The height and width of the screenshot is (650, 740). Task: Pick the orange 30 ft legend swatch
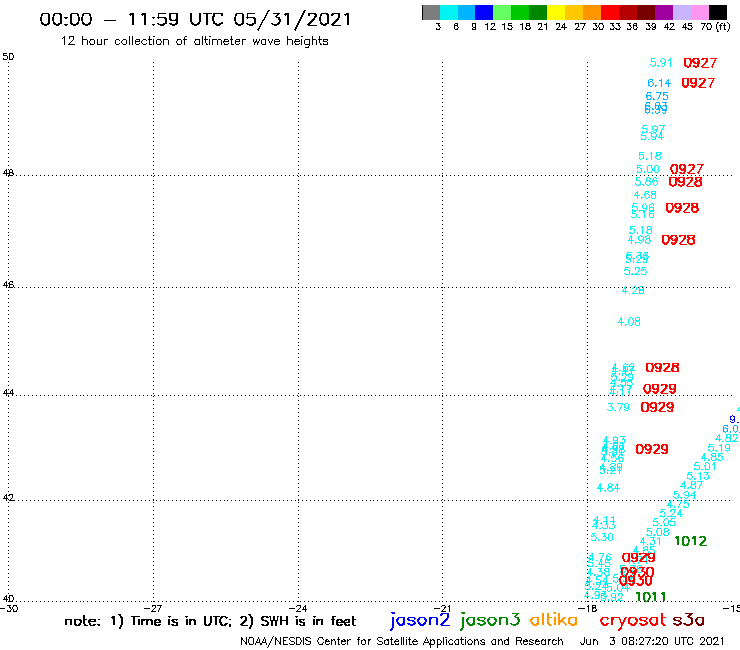pyautogui.click(x=592, y=12)
